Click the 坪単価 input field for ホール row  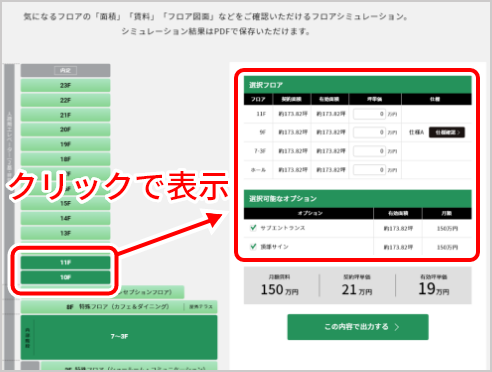point(369,170)
